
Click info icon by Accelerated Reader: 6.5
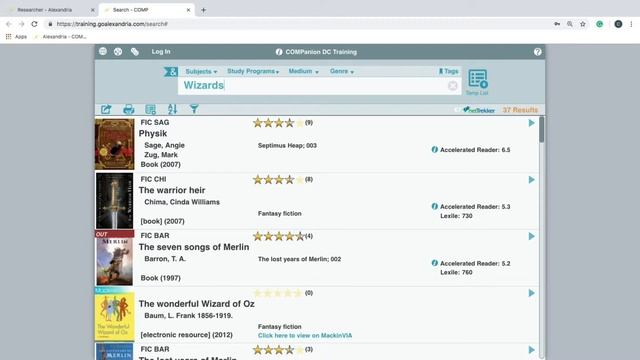(435, 149)
